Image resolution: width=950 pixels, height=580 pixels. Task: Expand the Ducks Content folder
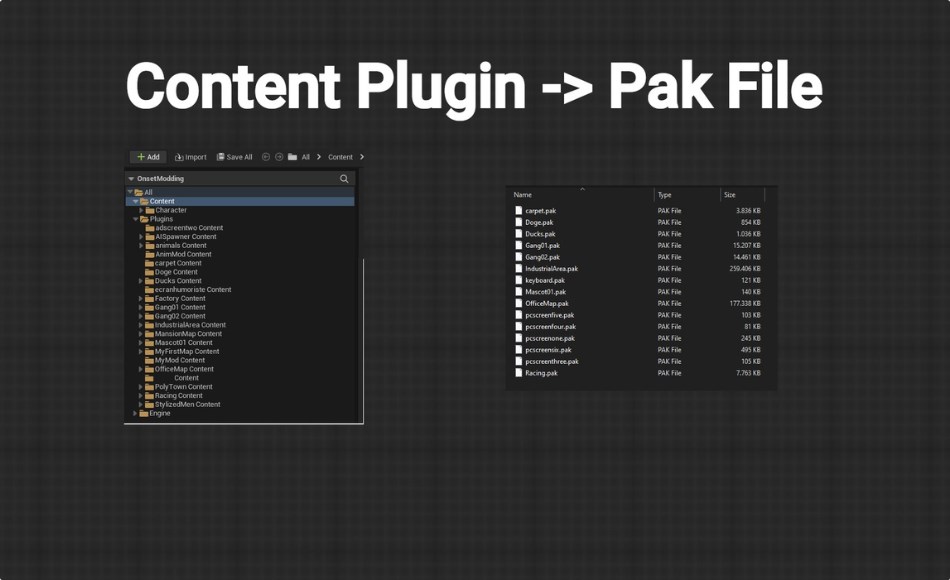[x=140, y=281]
